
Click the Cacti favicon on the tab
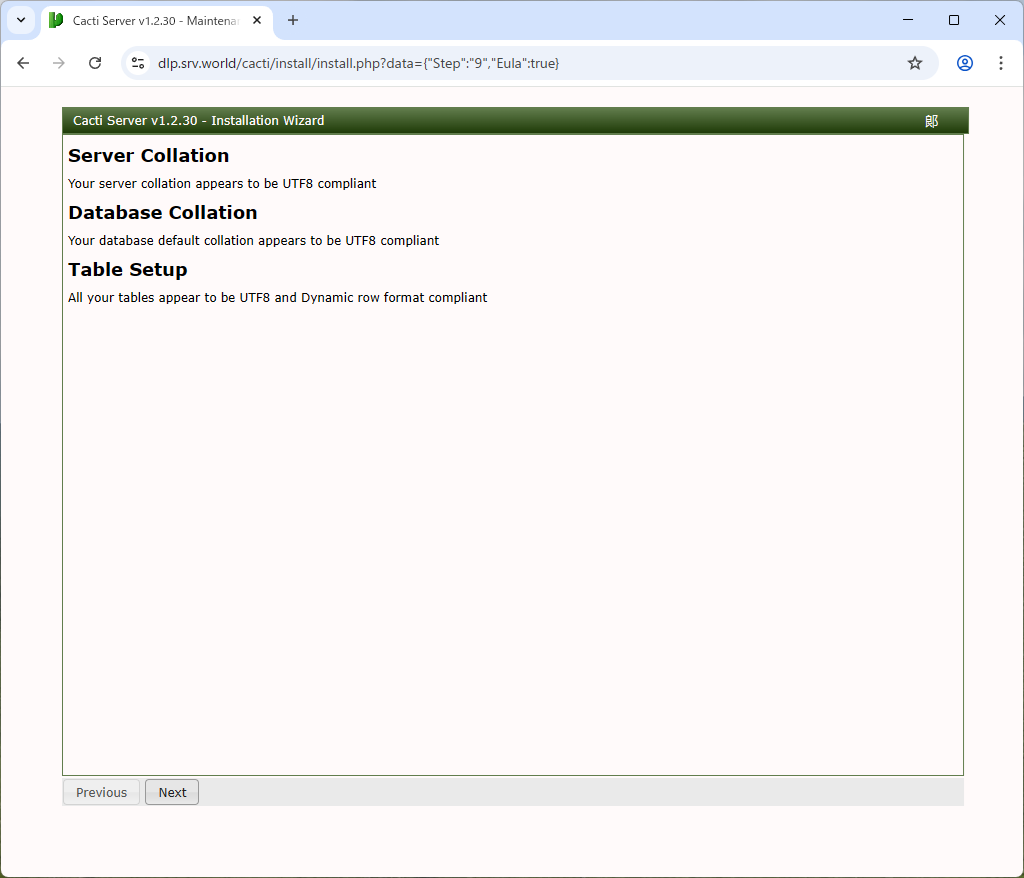(56, 20)
